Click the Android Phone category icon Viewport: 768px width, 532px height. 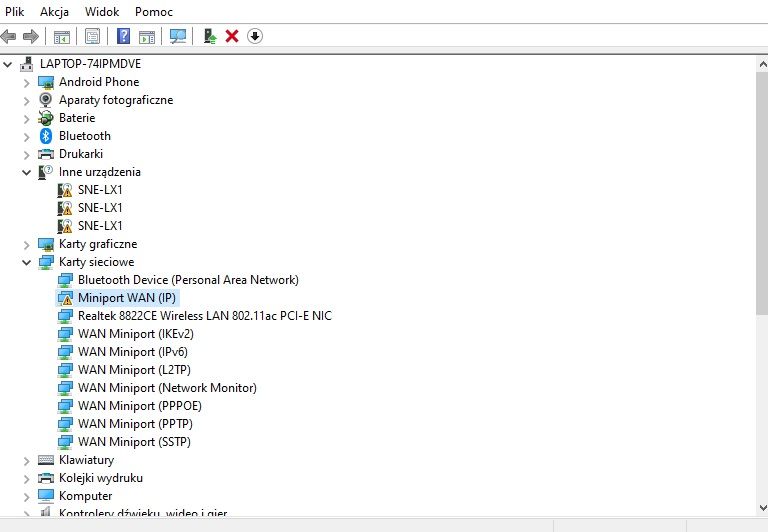46,82
